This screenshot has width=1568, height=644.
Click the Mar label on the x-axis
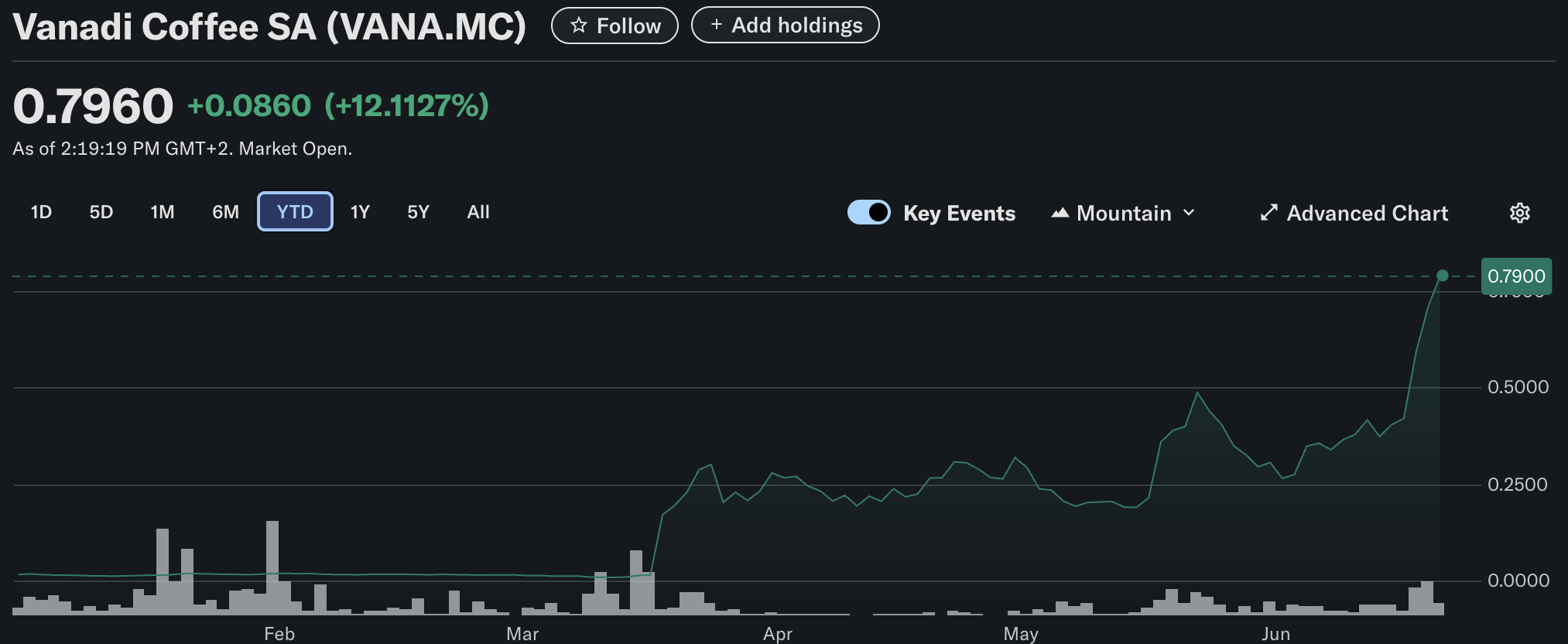(522, 634)
